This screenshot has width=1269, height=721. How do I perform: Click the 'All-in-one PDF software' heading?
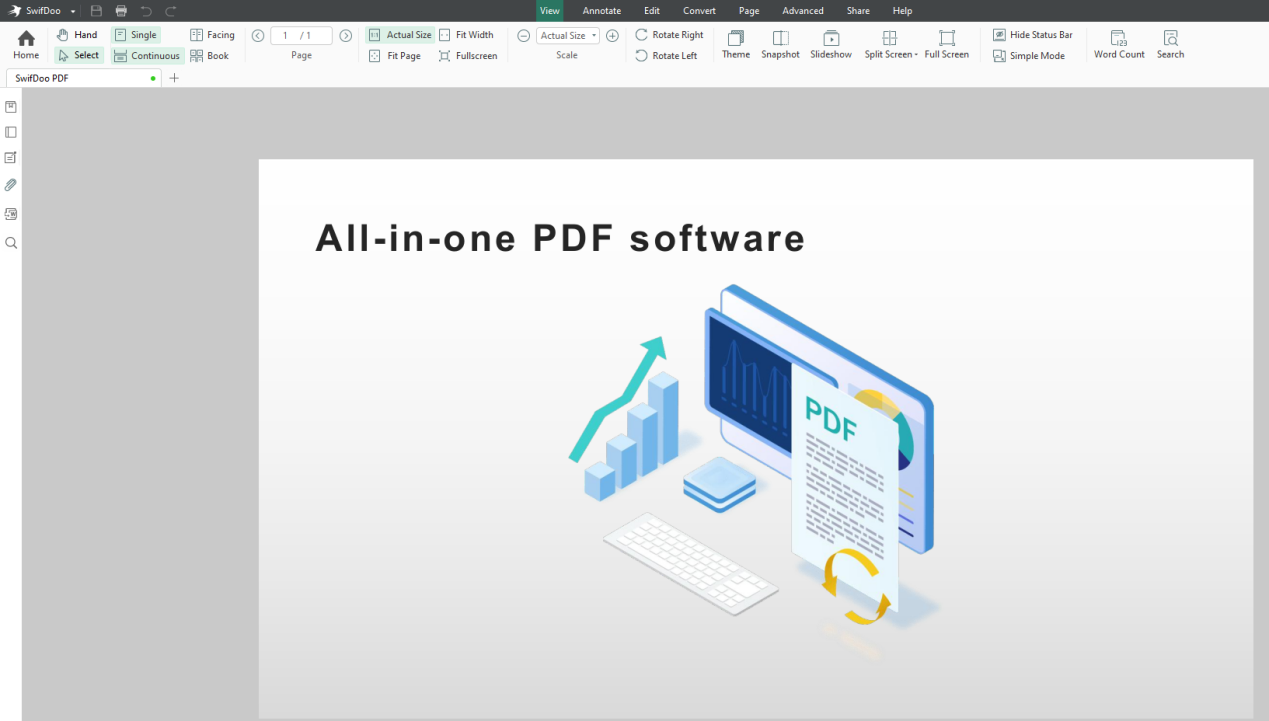coord(560,238)
